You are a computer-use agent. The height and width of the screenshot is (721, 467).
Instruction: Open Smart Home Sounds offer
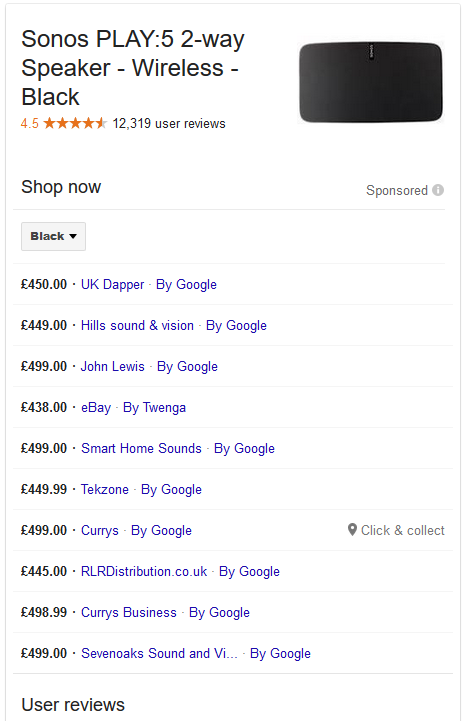(142, 448)
